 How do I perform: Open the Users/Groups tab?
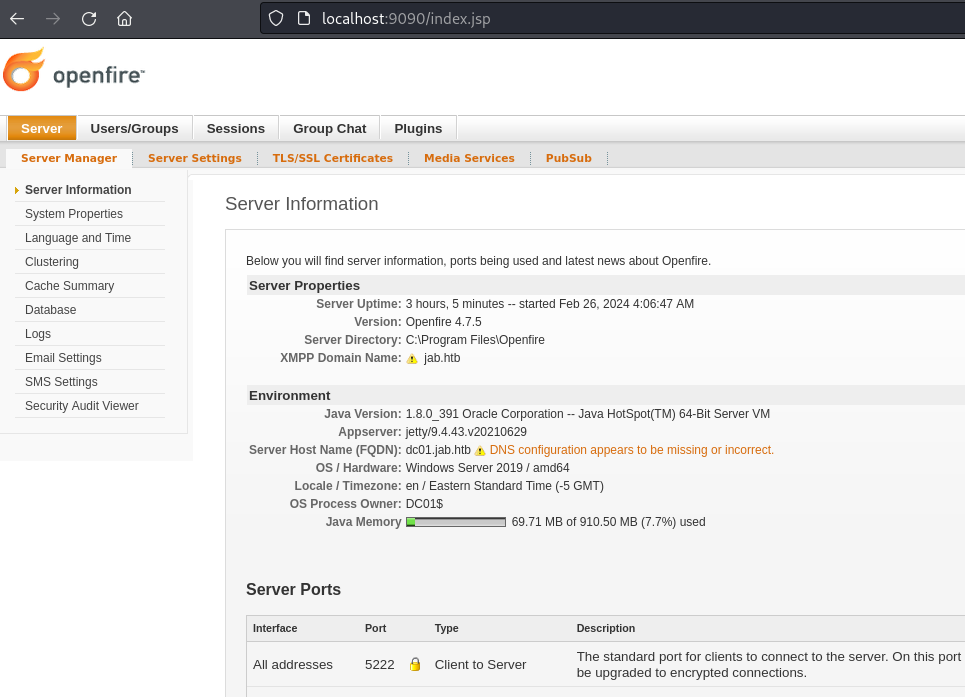(x=134, y=129)
